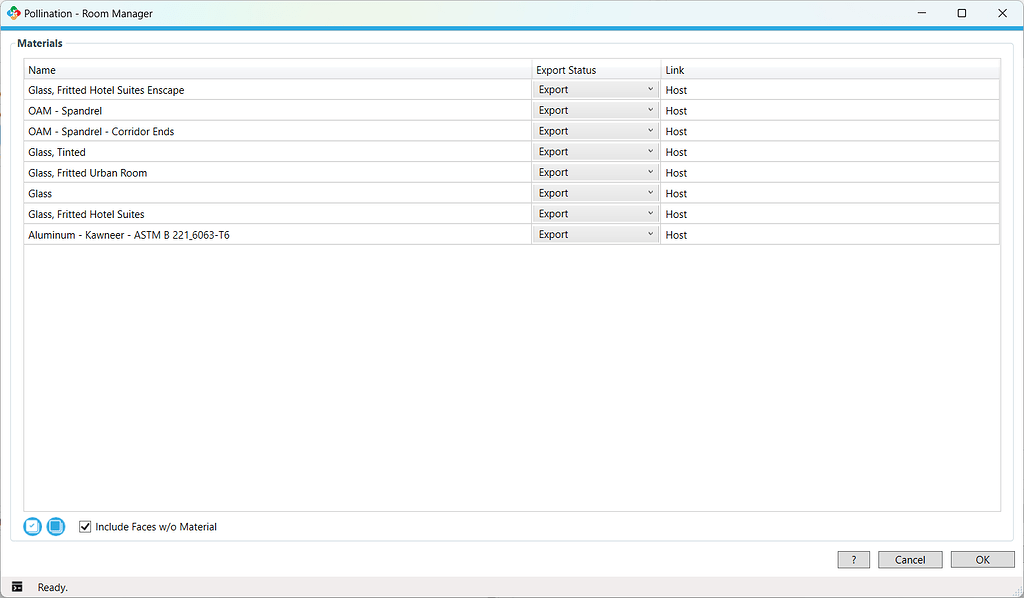Viewport: 1024px width, 598px height.
Task: Toggle the Include Faces w/o Material checkbox
Action: pos(85,525)
